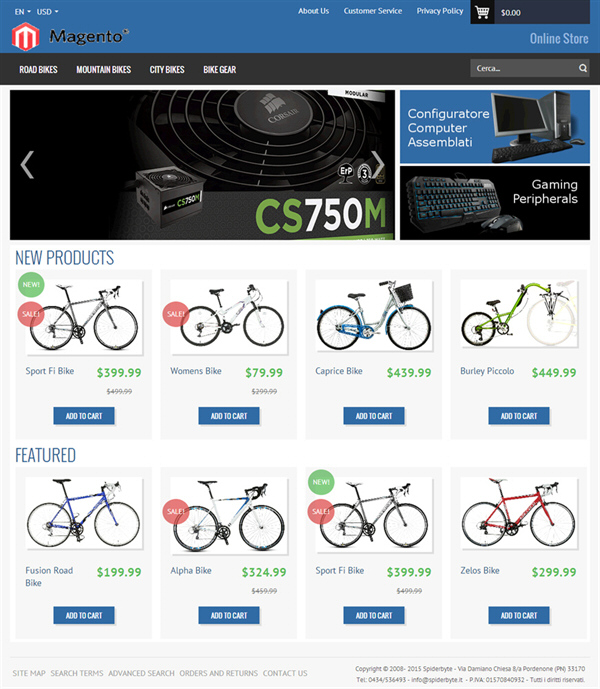Click the shopping cart icon

point(482,12)
